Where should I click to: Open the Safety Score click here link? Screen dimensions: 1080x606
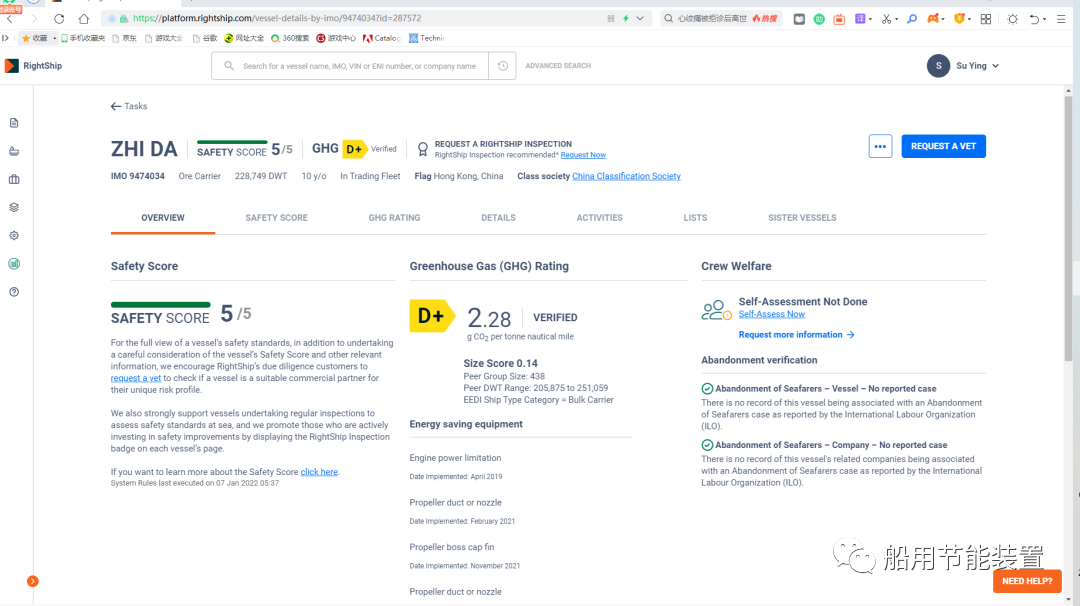coord(319,472)
